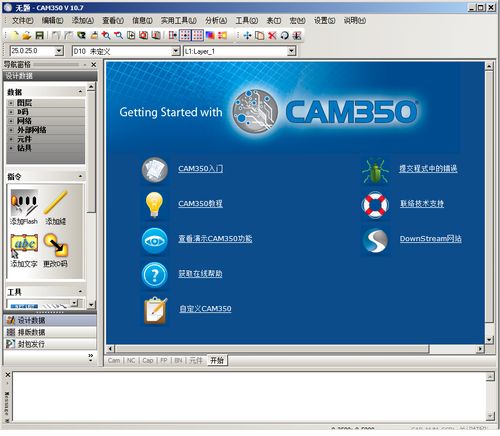Click the Copy pages toolbar icon

259,35
